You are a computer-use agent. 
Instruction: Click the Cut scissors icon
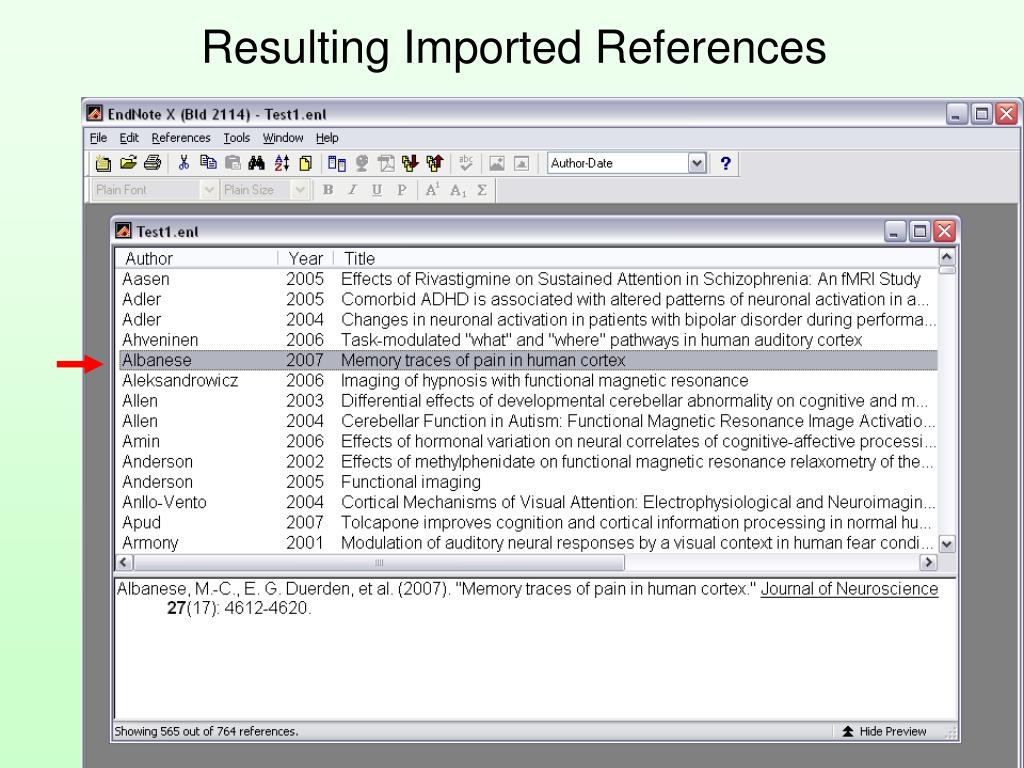click(184, 163)
